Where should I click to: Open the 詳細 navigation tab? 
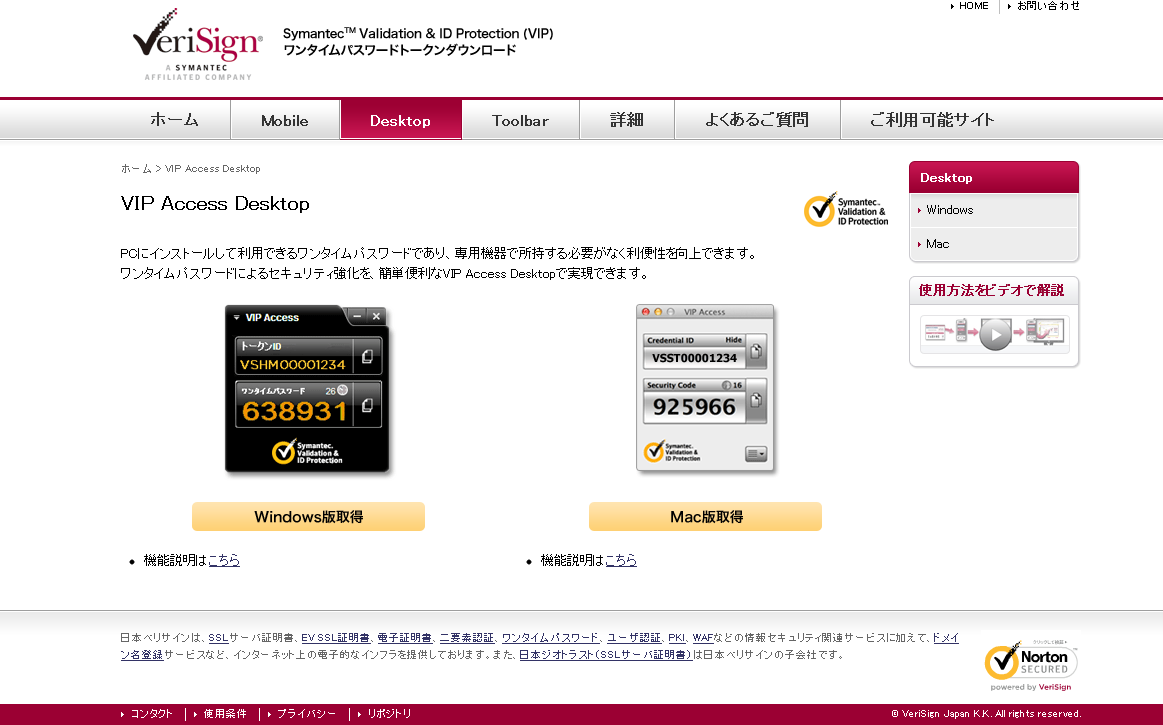tap(627, 119)
